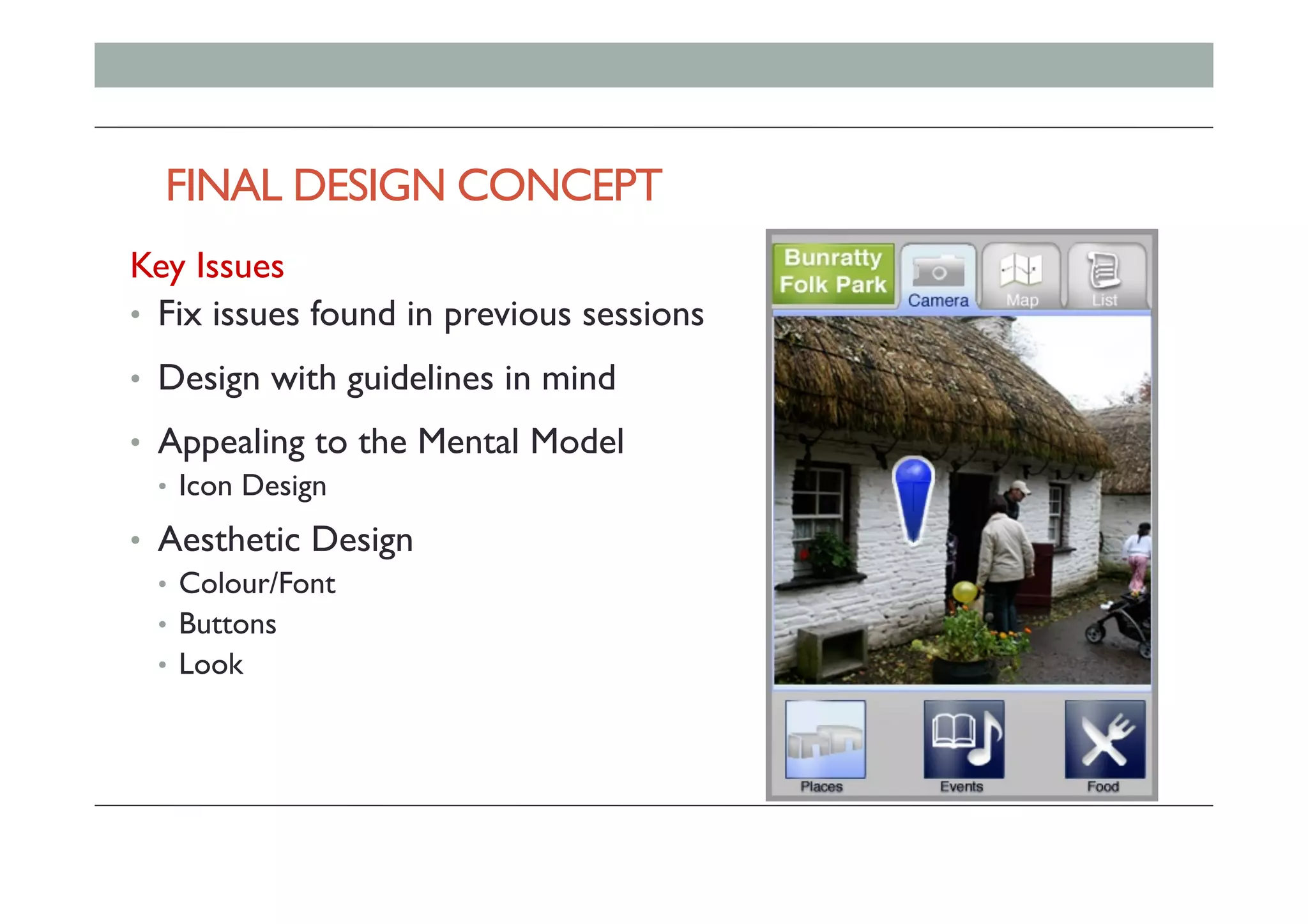Open the Map tab icon
Screen dimensions: 1308x924
pos(1021,270)
